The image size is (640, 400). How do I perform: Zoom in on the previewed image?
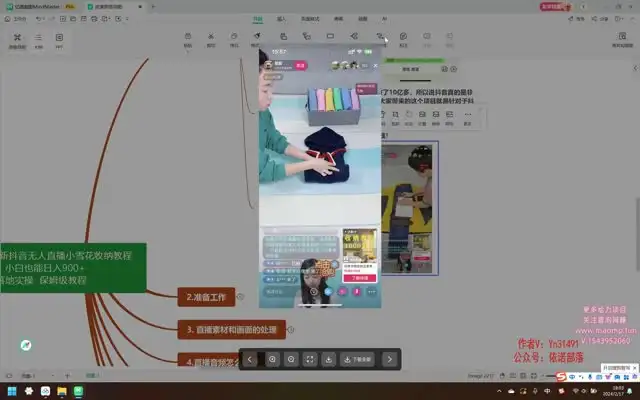tap(272, 359)
